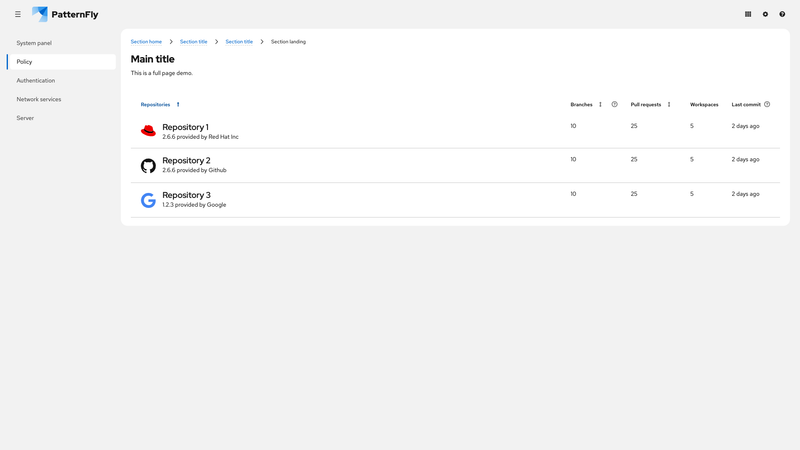This screenshot has width=800, height=450.
Task: Click the GitHub logo icon
Action: (x=148, y=165)
